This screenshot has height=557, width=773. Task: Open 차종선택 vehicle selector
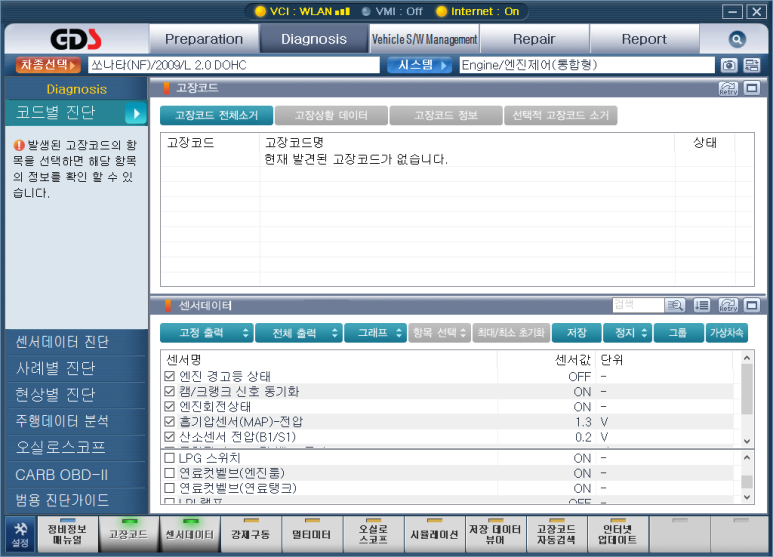[x=48, y=65]
